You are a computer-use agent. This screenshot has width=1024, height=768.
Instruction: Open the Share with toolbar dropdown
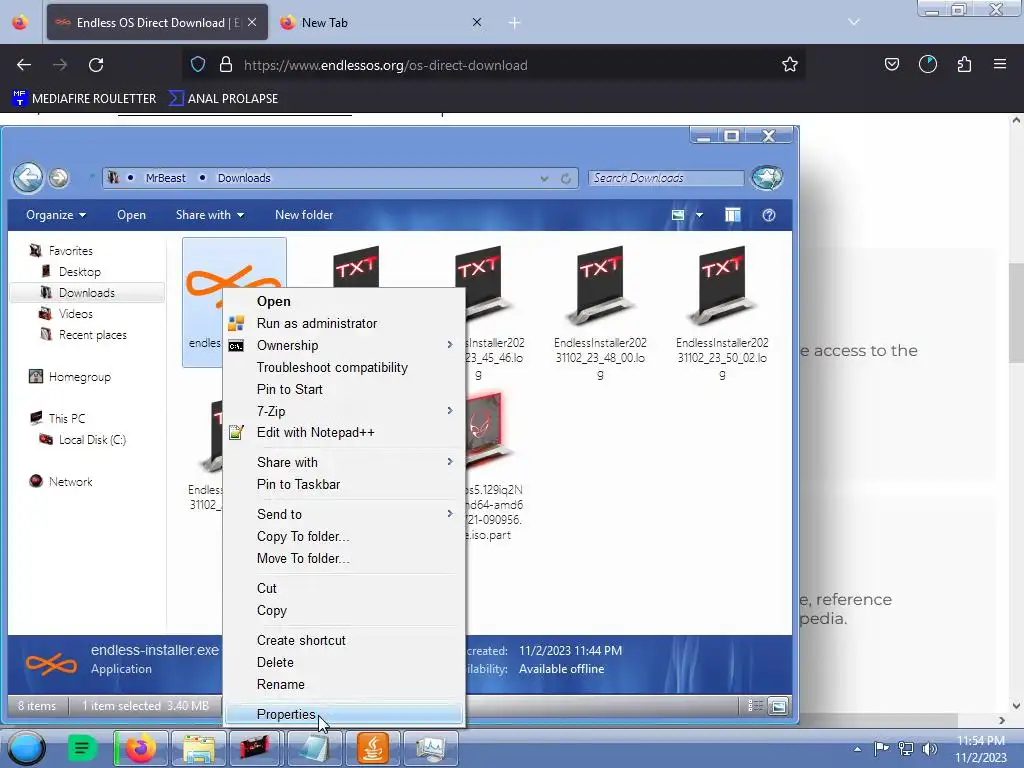click(210, 215)
